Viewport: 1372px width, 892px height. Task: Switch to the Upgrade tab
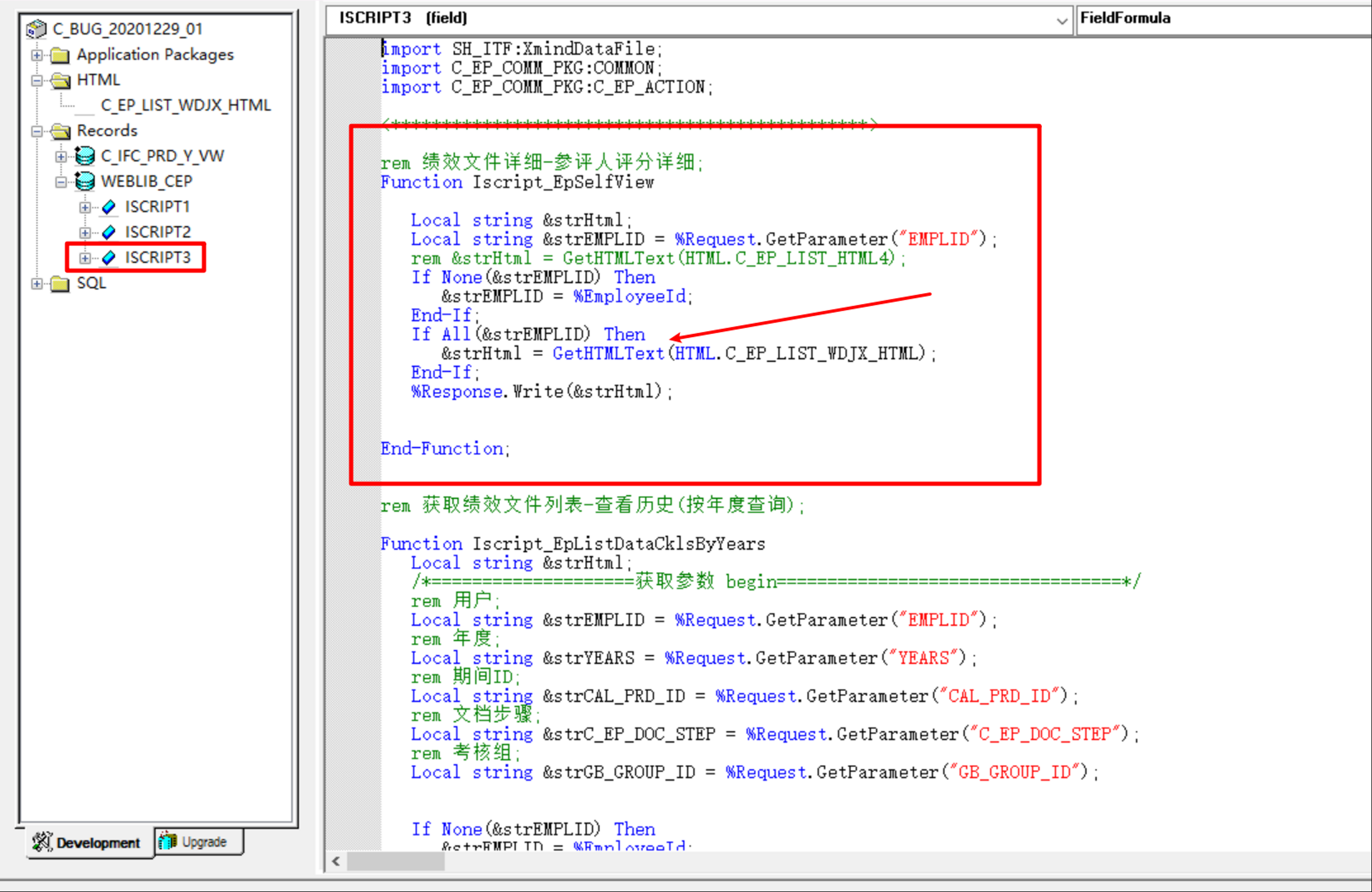coord(199,842)
